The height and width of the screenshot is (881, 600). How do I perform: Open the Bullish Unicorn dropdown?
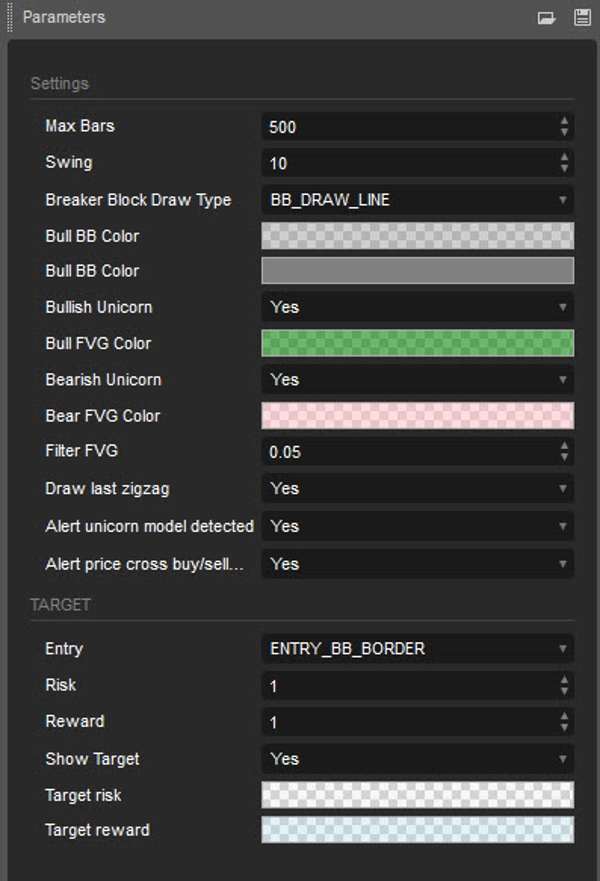[417, 307]
